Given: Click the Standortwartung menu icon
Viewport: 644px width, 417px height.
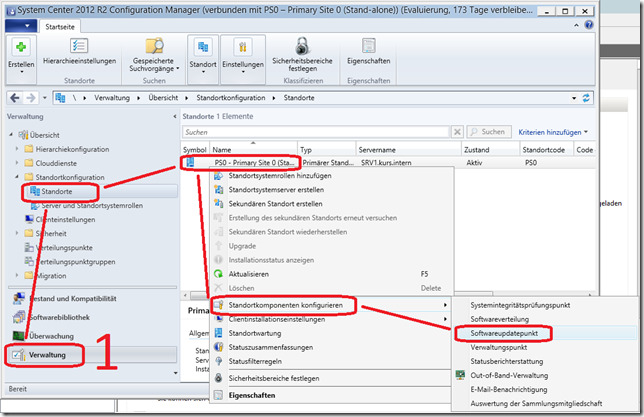Looking at the screenshot, I should tap(218, 333).
